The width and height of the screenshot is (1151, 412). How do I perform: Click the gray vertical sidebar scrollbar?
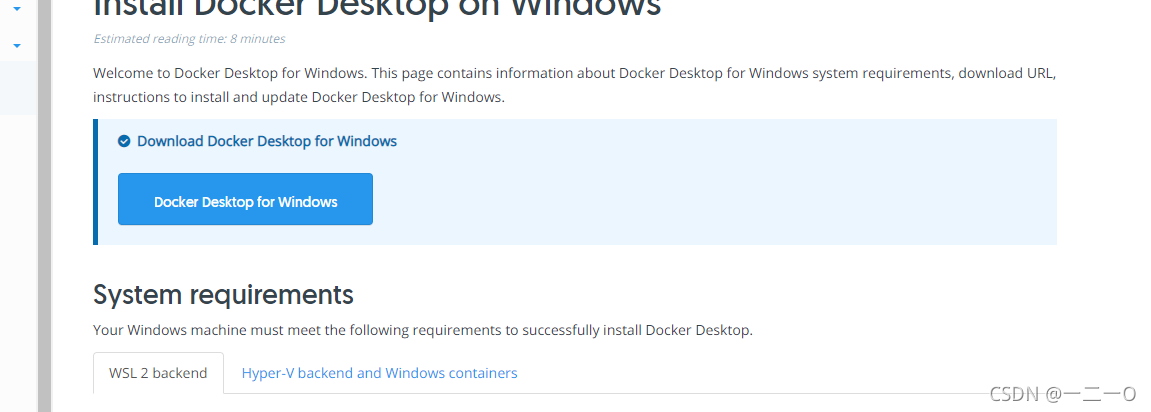click(x=44, y=206)
